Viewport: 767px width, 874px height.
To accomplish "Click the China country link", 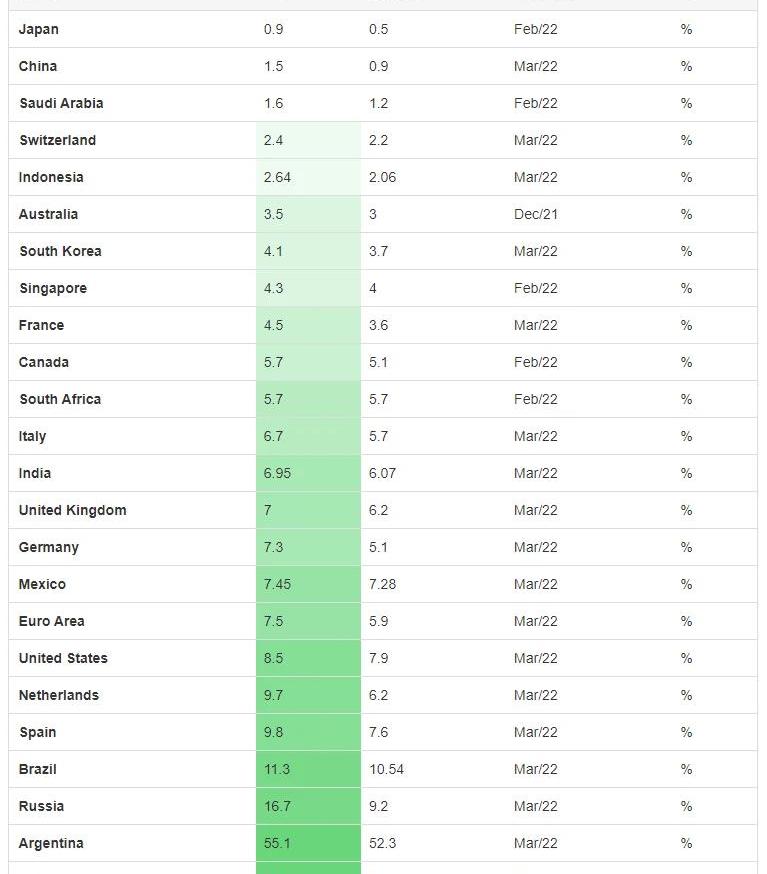I will [x=38, y=67].
